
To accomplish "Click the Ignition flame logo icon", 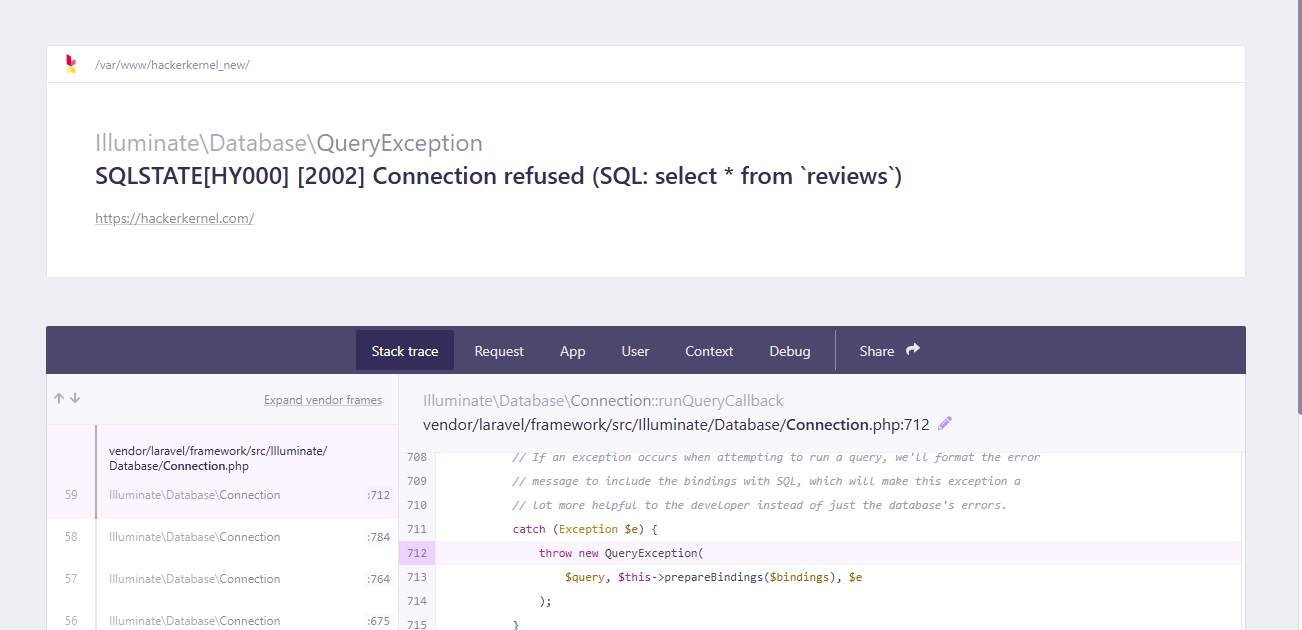I will click(70, 64).
